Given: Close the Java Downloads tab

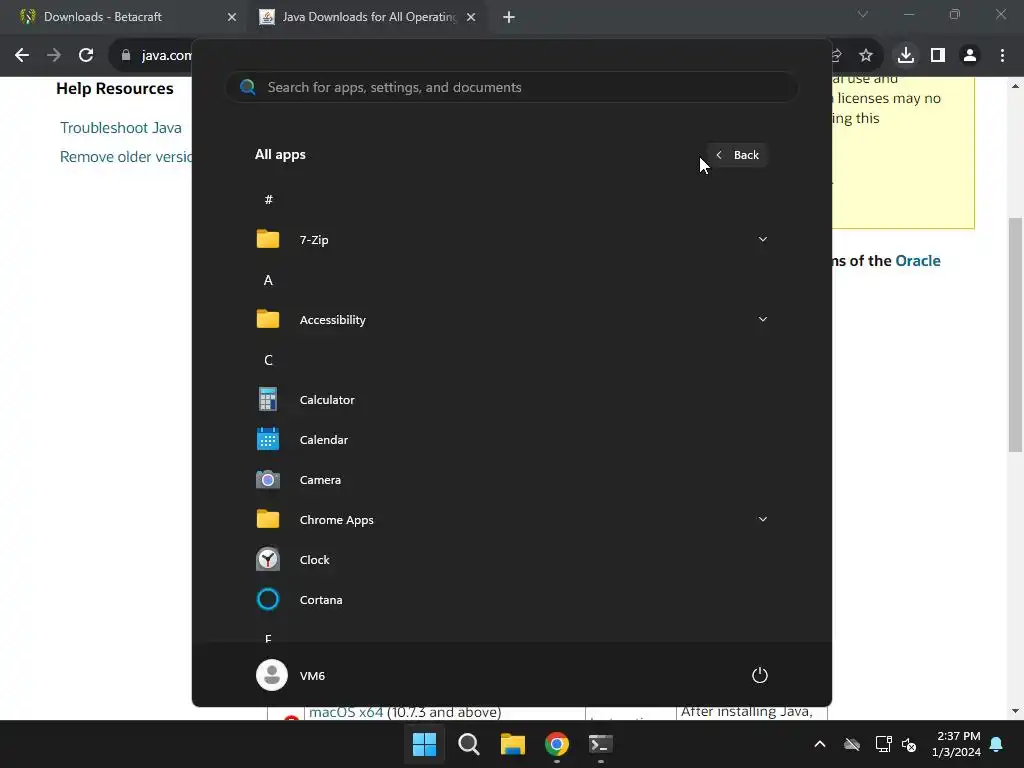Looking at the screenshot, I should [x=471, y=17].
